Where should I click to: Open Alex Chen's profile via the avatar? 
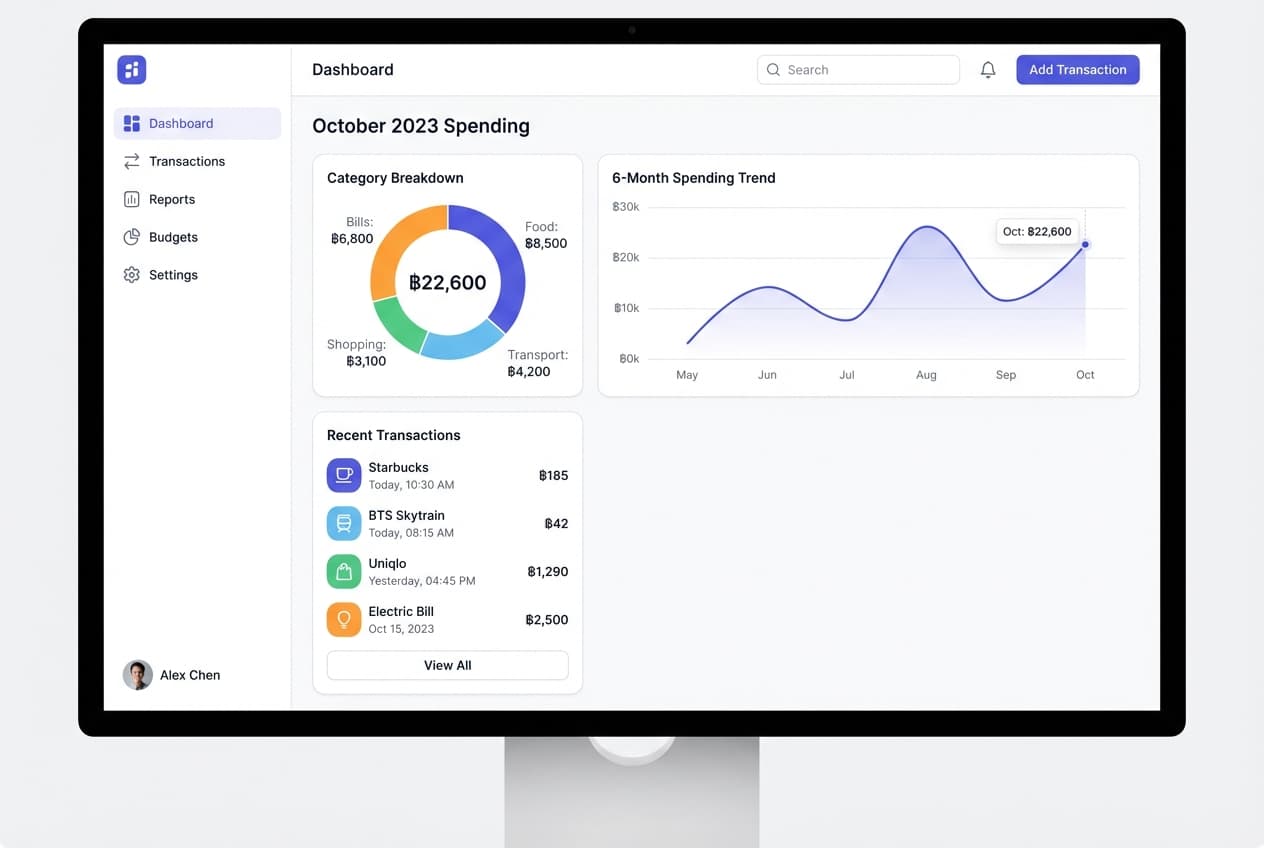(x=137, y=675)
